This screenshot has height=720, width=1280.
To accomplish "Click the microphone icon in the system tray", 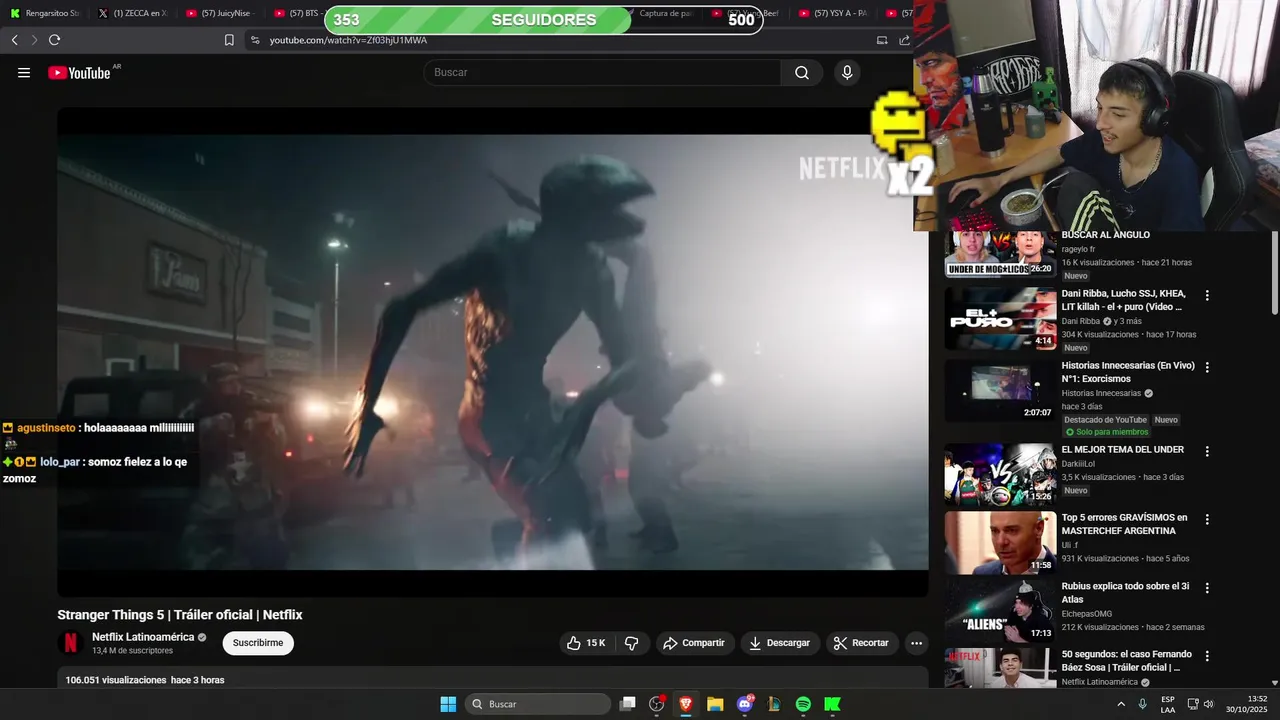I will coord(1142,704).
